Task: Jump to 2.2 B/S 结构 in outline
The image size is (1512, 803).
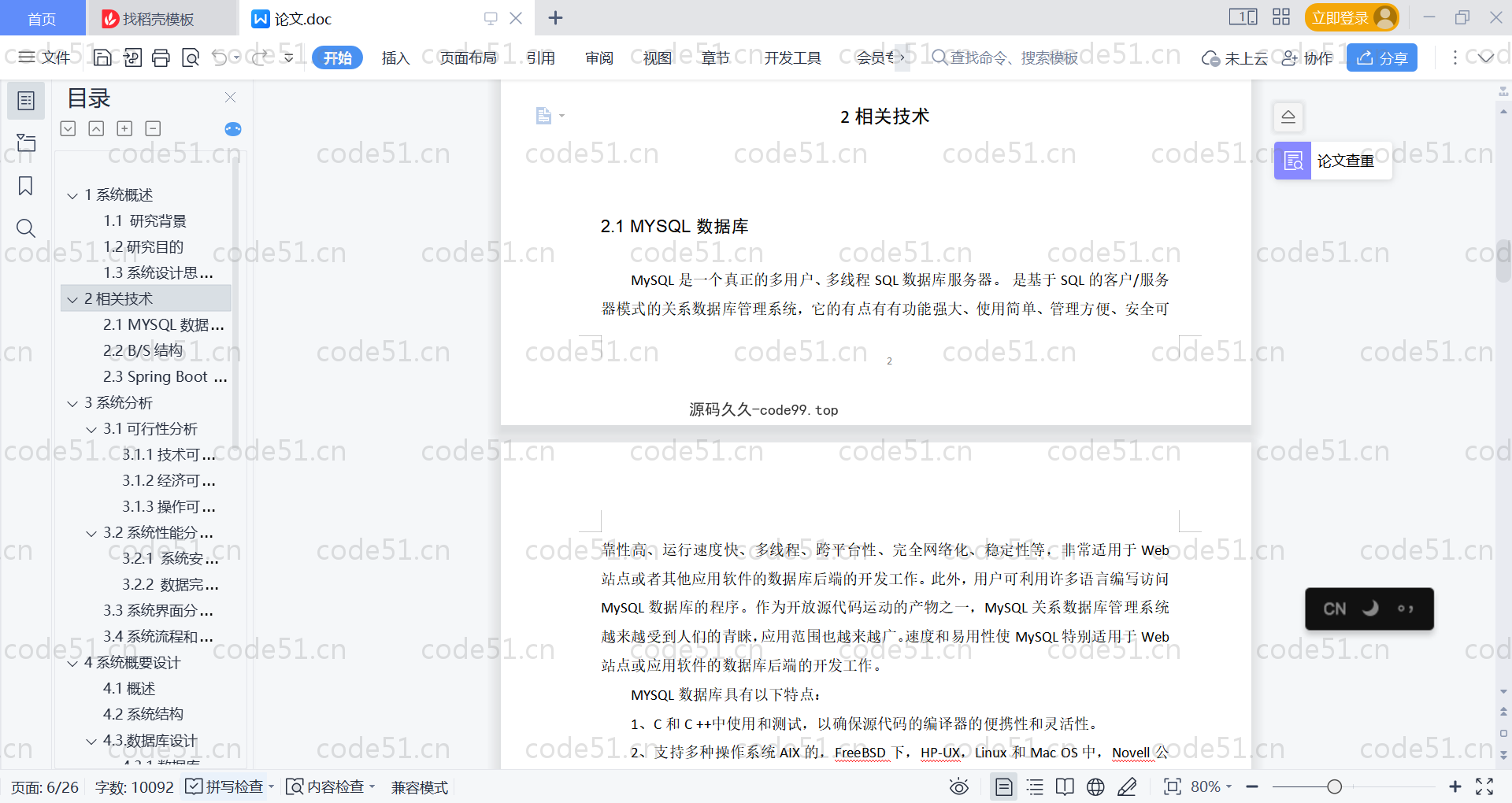Action: tap(143, 351)
